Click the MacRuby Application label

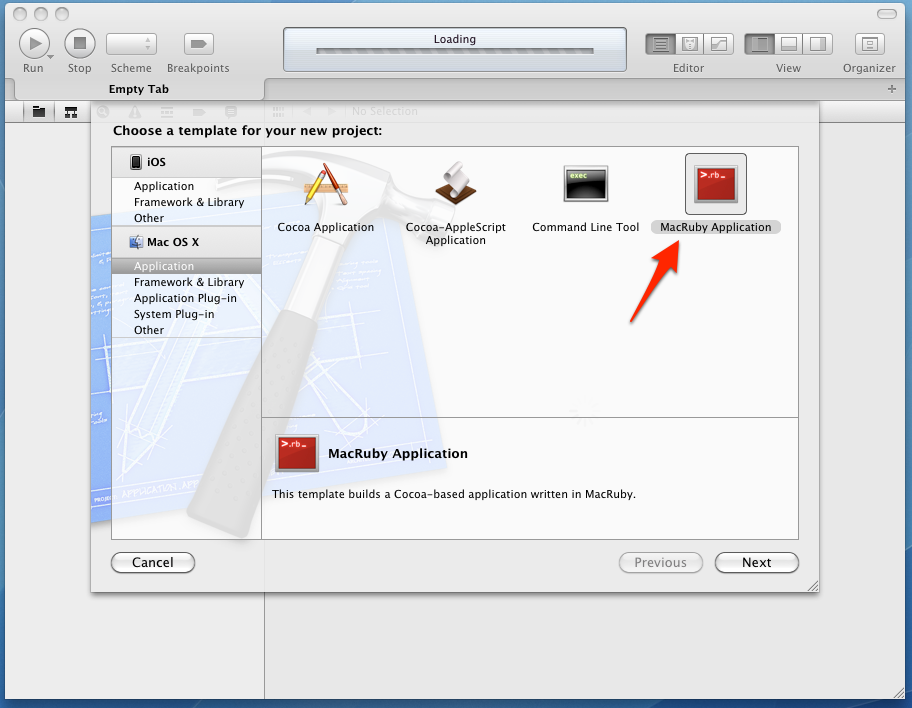(716, 227)
